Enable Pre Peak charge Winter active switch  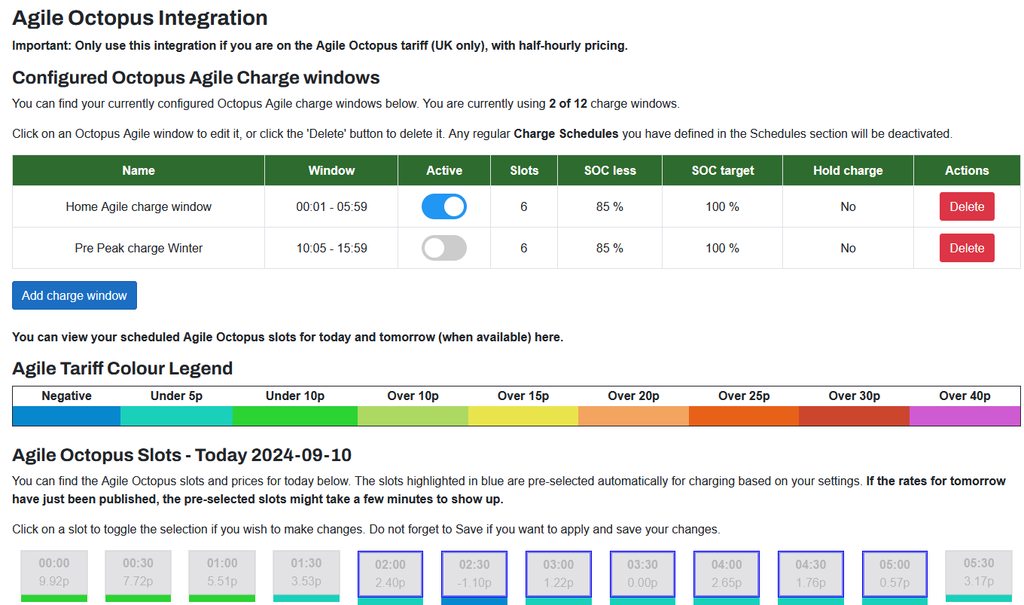pyautogui.click(x=444, y=248)
